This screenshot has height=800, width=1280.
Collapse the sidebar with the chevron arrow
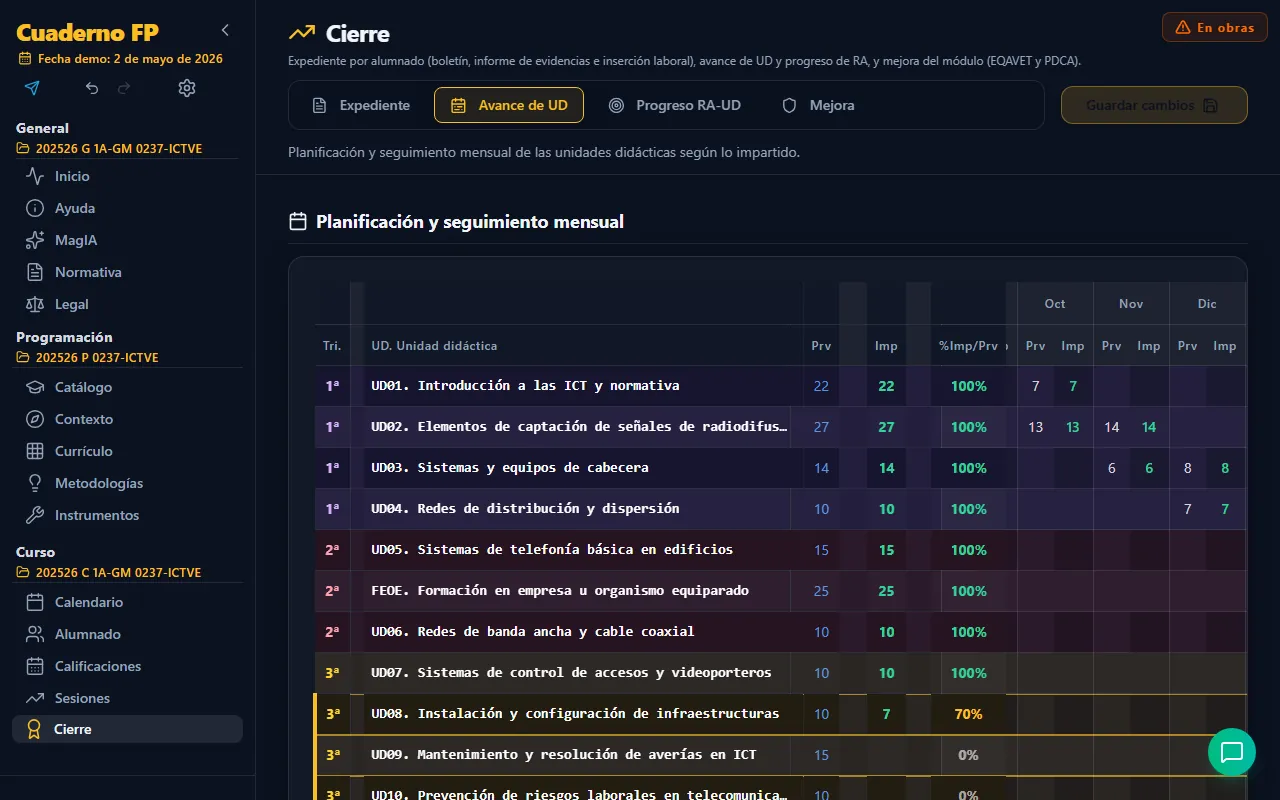click(225, 30)
